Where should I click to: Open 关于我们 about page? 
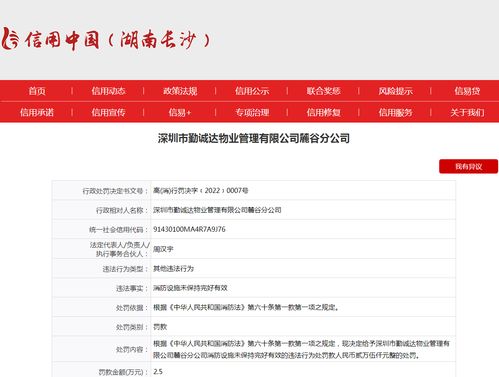point(467,112)
